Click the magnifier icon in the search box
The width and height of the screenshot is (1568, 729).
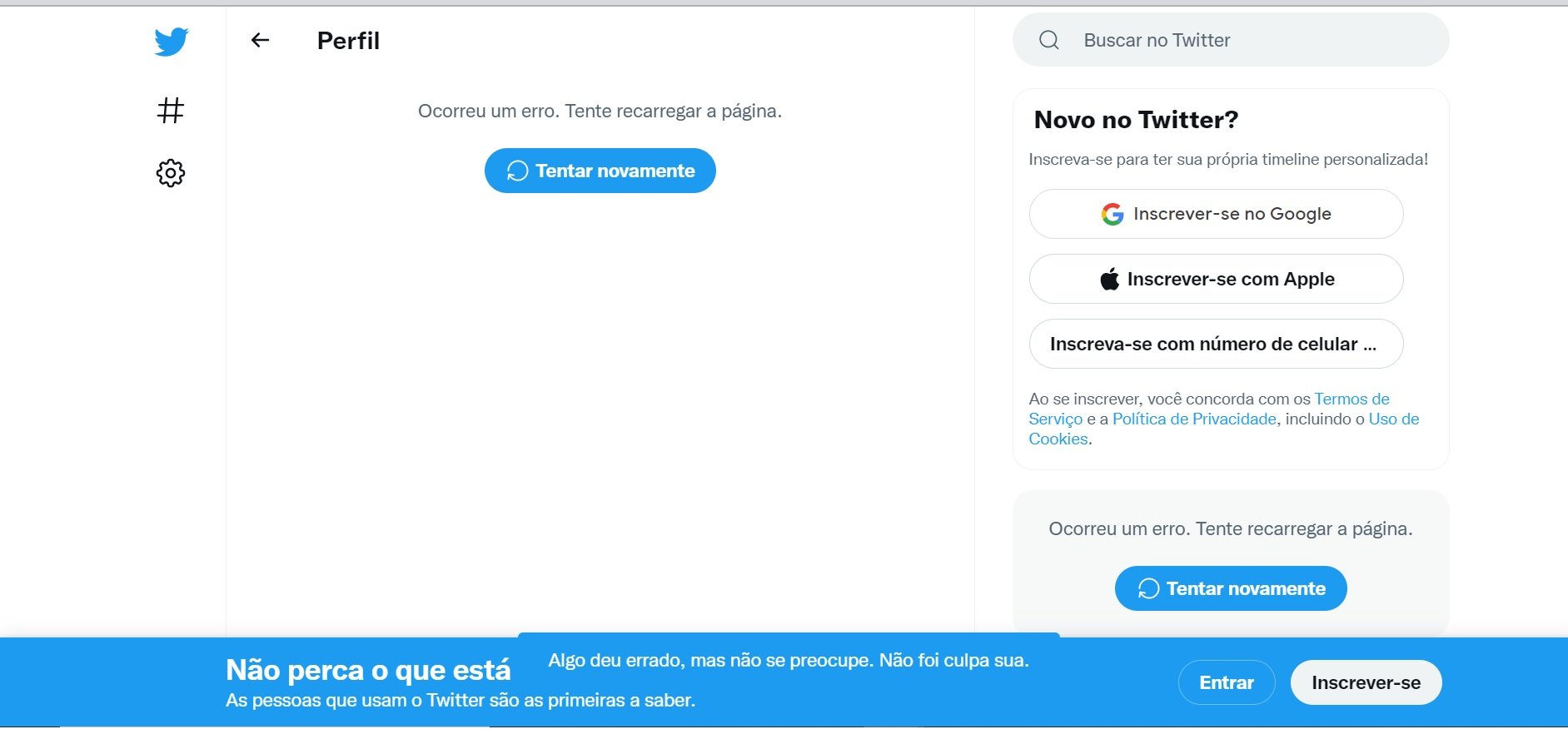coord(1049,40)
